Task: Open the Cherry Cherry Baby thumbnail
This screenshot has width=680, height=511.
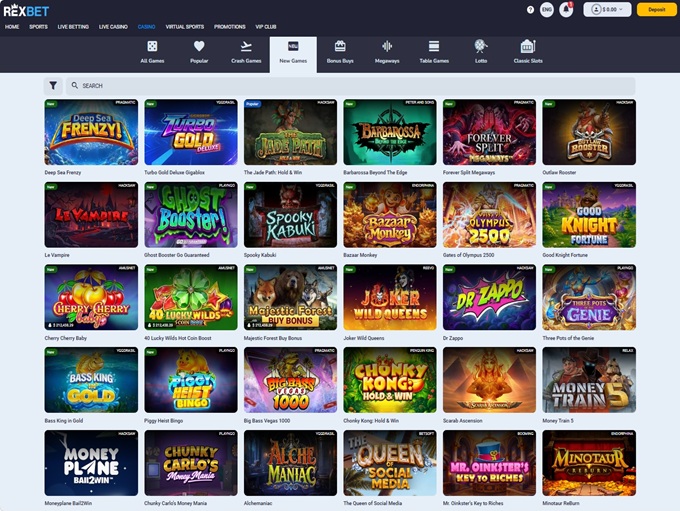Action: [x=91, y=298]
